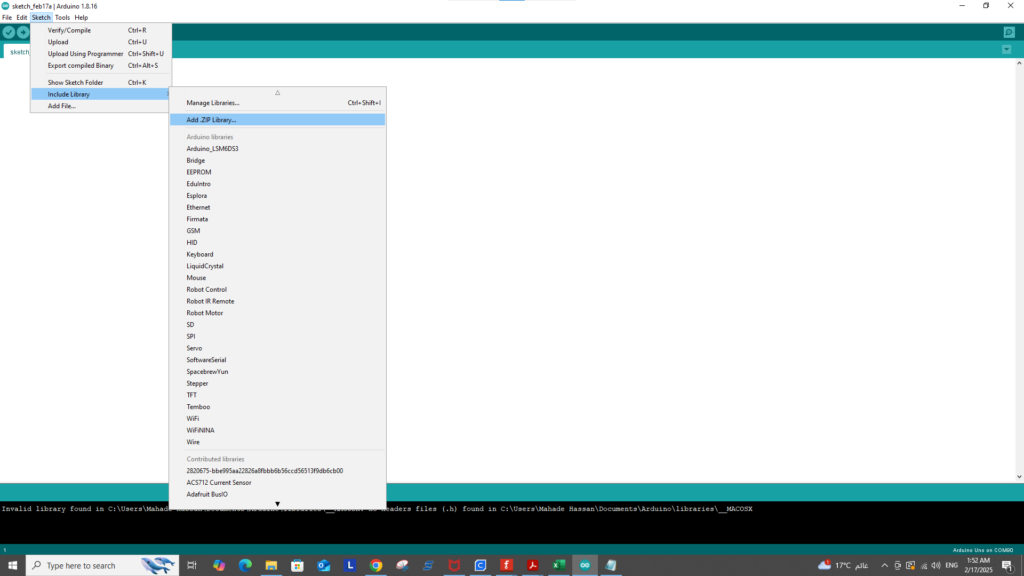
Task: Include the TFT library
Action: click(x=278, y=395)
